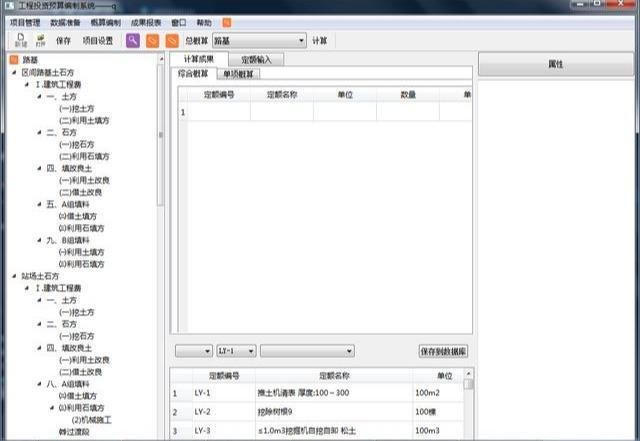Open the LY-1 dropdown
This screenshot has width=640, height=441.
pyautogui.click(x=236, y=351)
